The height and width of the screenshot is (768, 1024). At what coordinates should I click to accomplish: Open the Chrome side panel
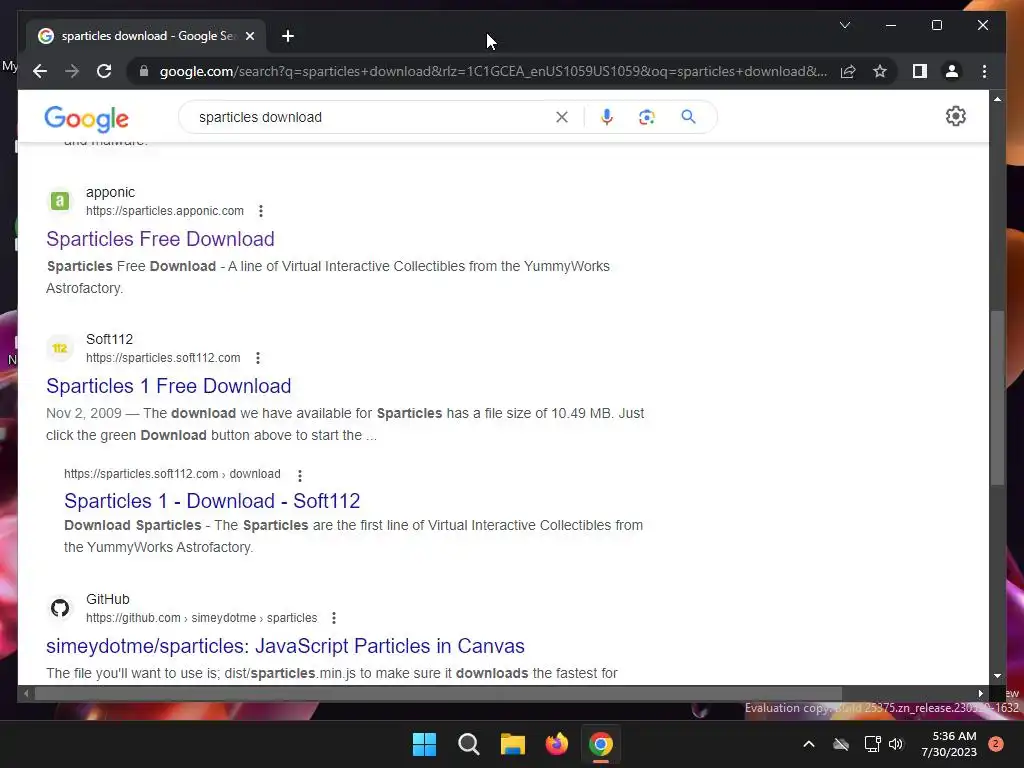coord(920,71)
